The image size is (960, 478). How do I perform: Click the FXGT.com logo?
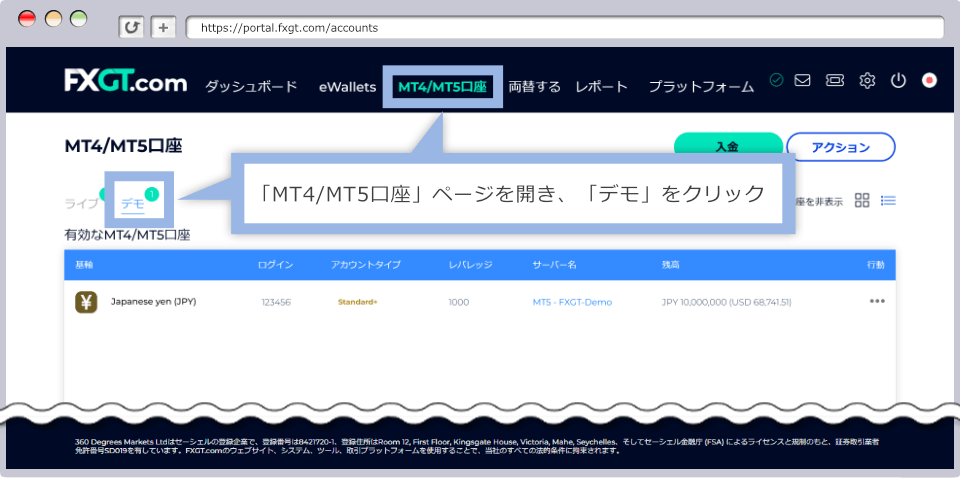(126, 81)
